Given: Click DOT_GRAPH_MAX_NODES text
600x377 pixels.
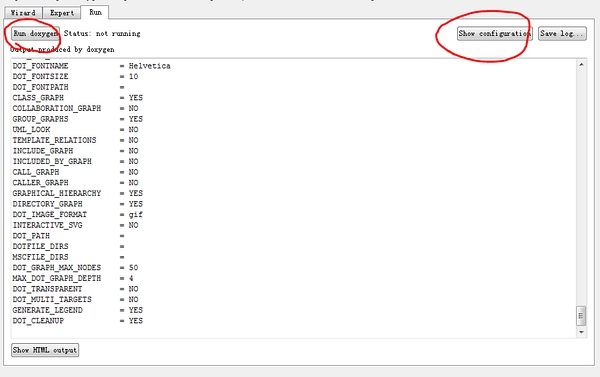Looking at the screenshot, I should pos(57,268).
